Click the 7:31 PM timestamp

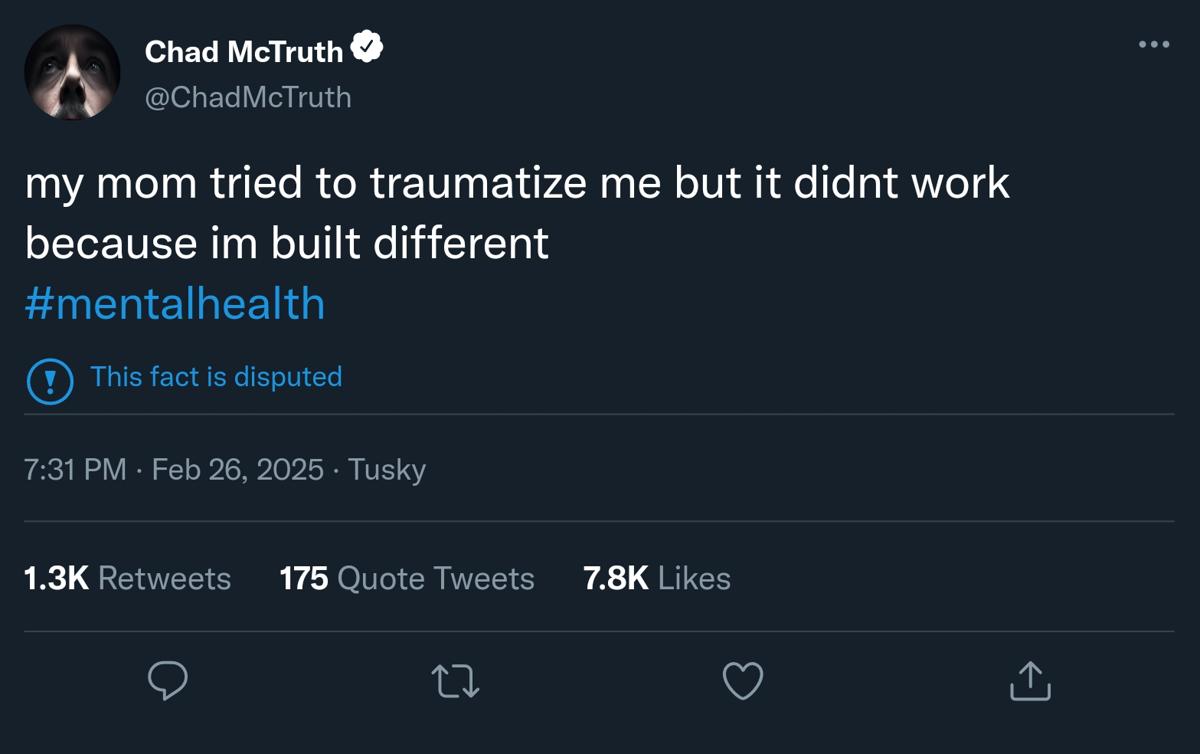(75, 469)
